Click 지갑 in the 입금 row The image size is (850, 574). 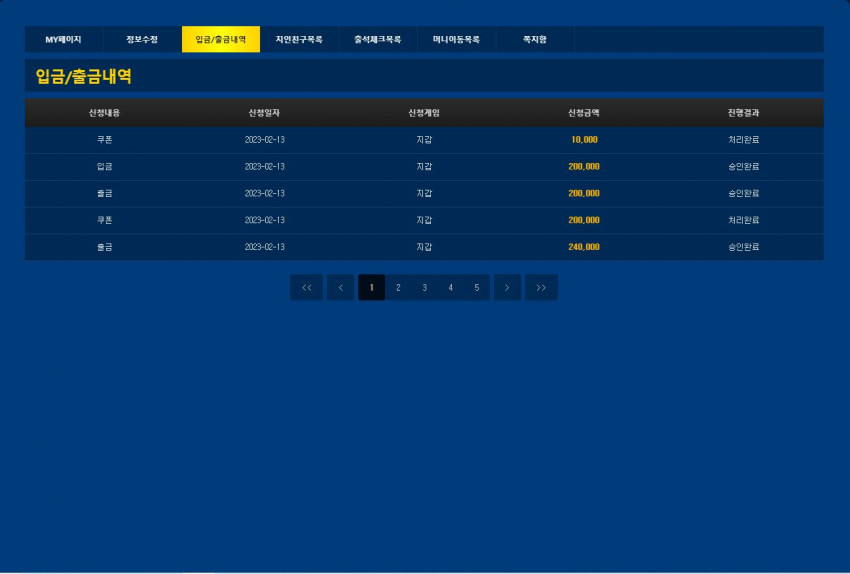[424, 166]
